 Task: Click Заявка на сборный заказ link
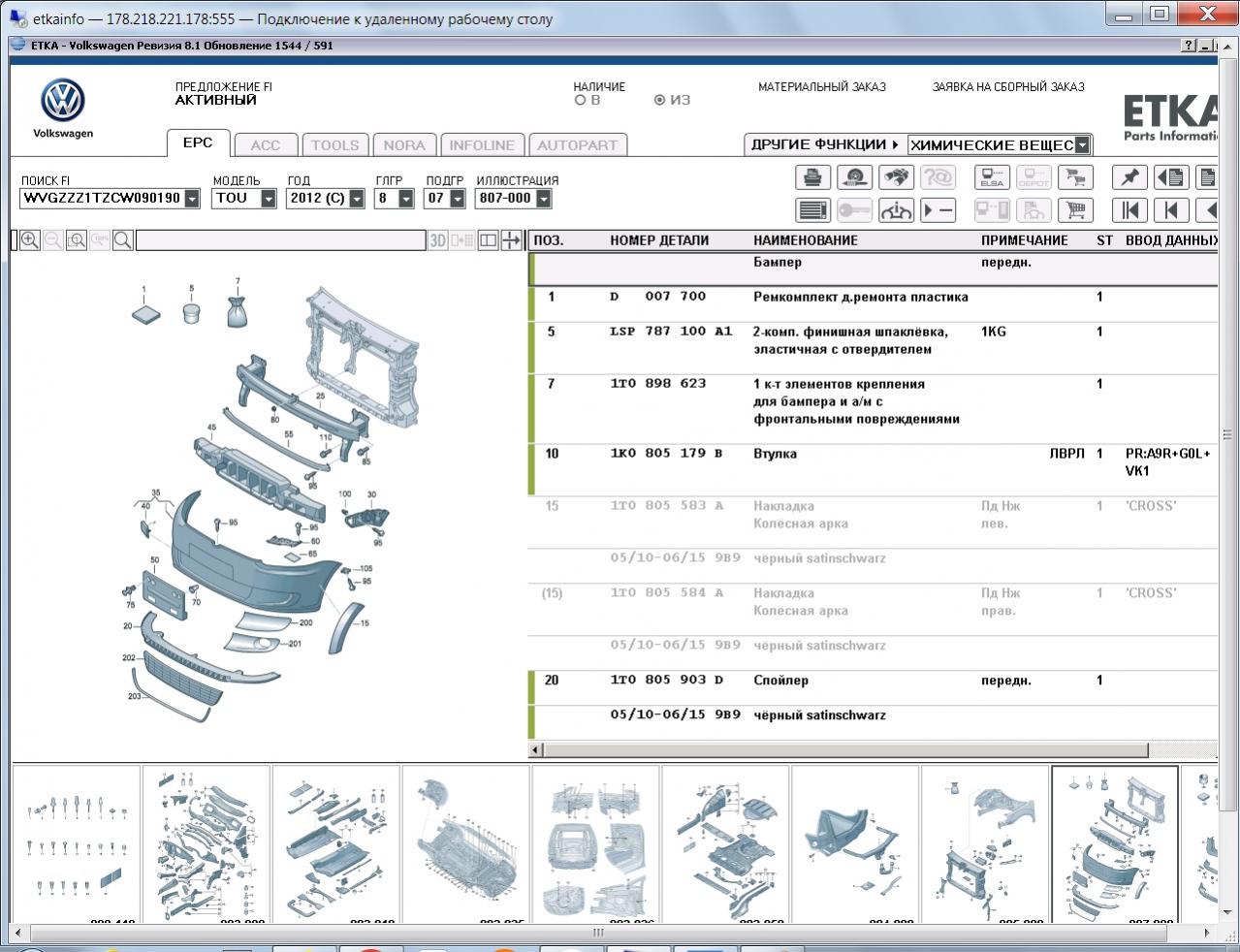coord(1008,87)
